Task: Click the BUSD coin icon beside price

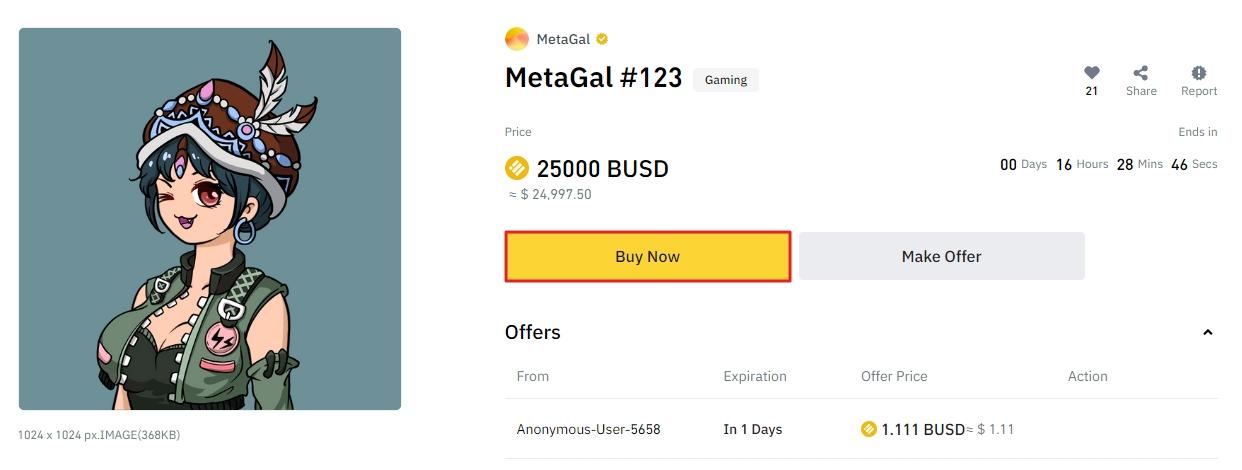Action: click(x=517, y=168)
